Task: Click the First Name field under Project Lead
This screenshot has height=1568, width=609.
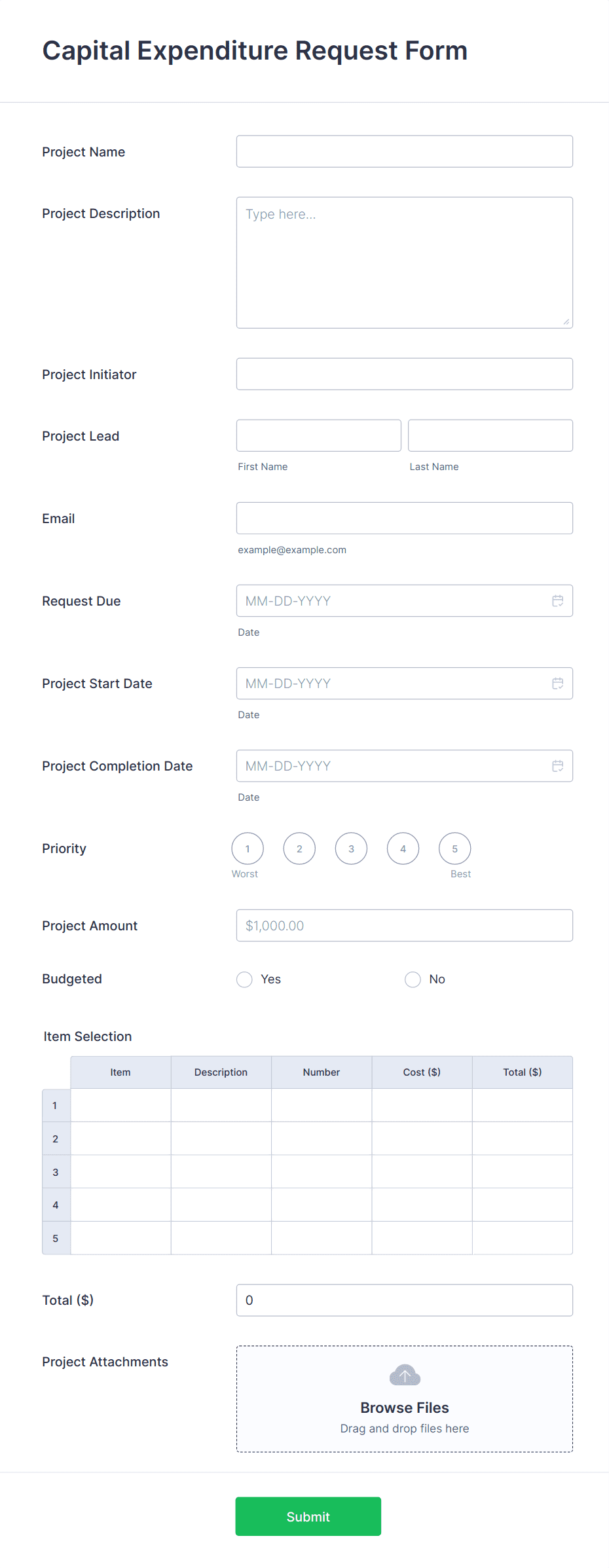Action: pyautogui.click(x=318, y=435)
